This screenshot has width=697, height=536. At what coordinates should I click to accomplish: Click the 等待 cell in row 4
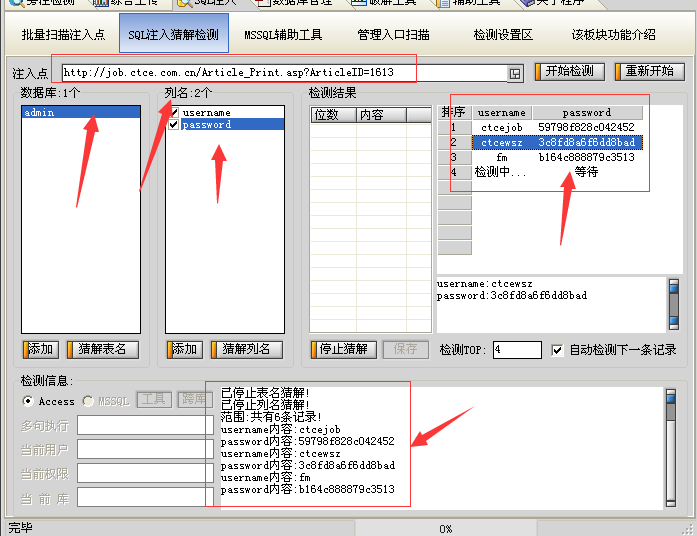pyautogui.click(x=587, y=172)
